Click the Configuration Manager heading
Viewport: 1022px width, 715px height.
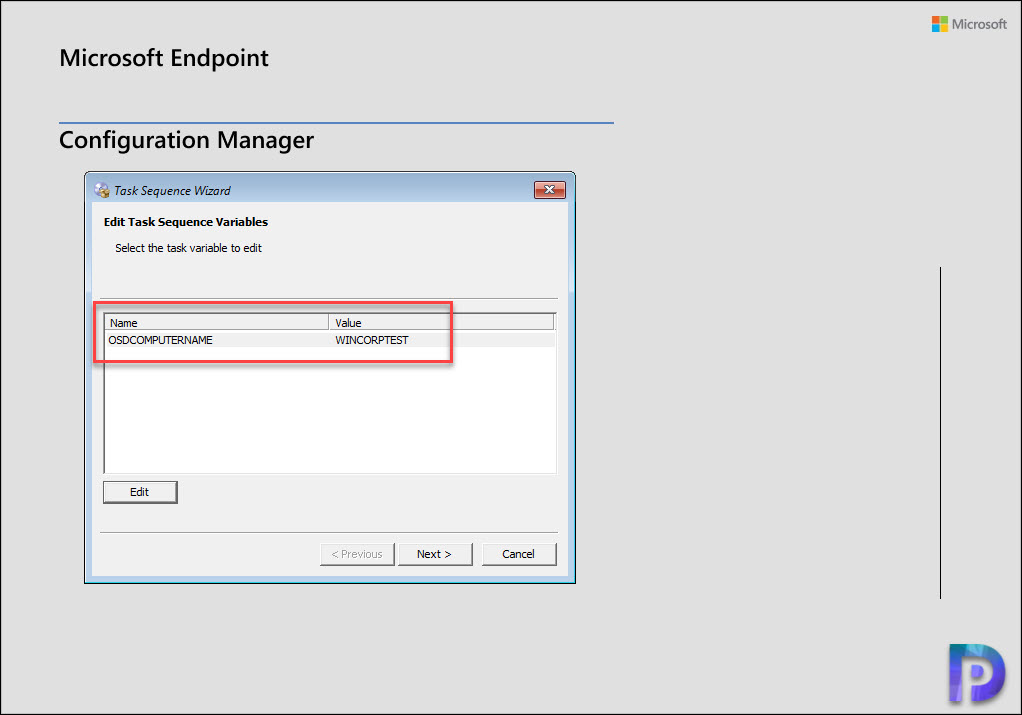(186, 140)
